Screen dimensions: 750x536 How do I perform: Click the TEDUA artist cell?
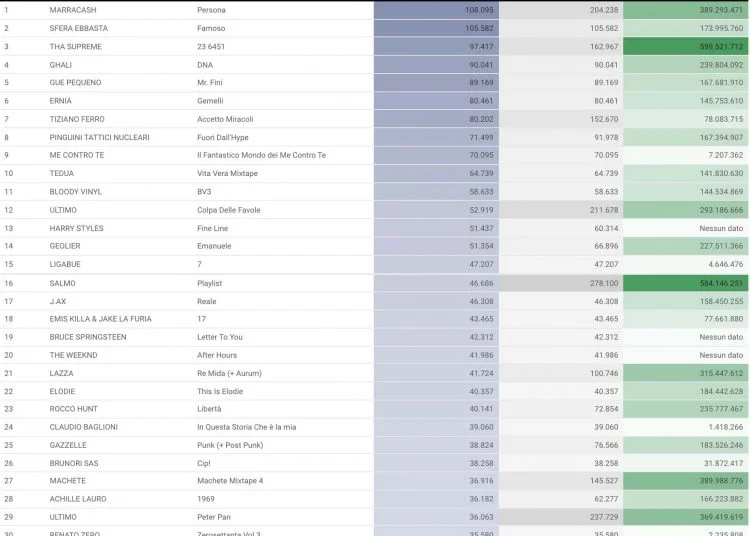point(62,173)
